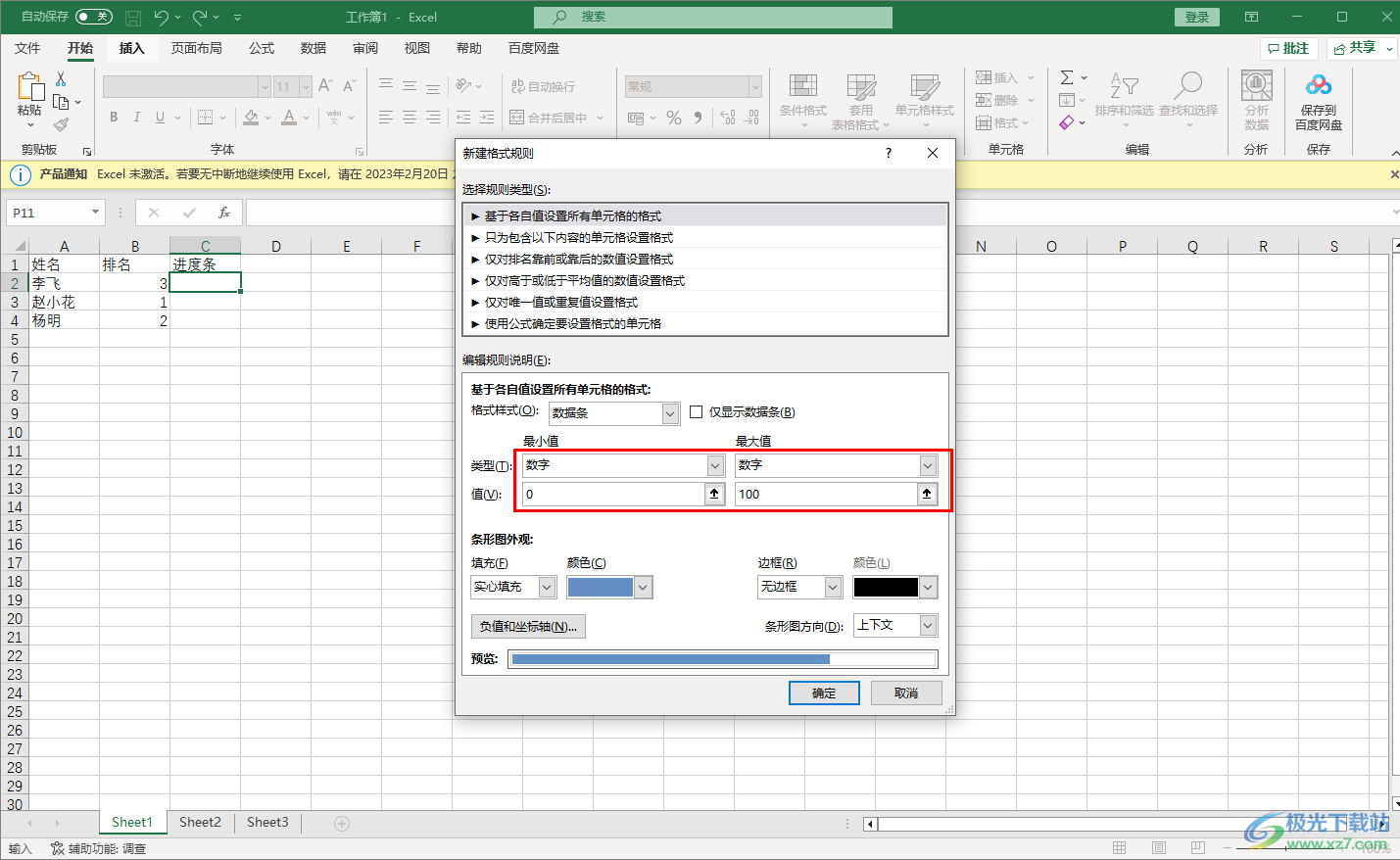Toggle Bold formatting button
1400x860 pixels.
click(x=114, y=118)
